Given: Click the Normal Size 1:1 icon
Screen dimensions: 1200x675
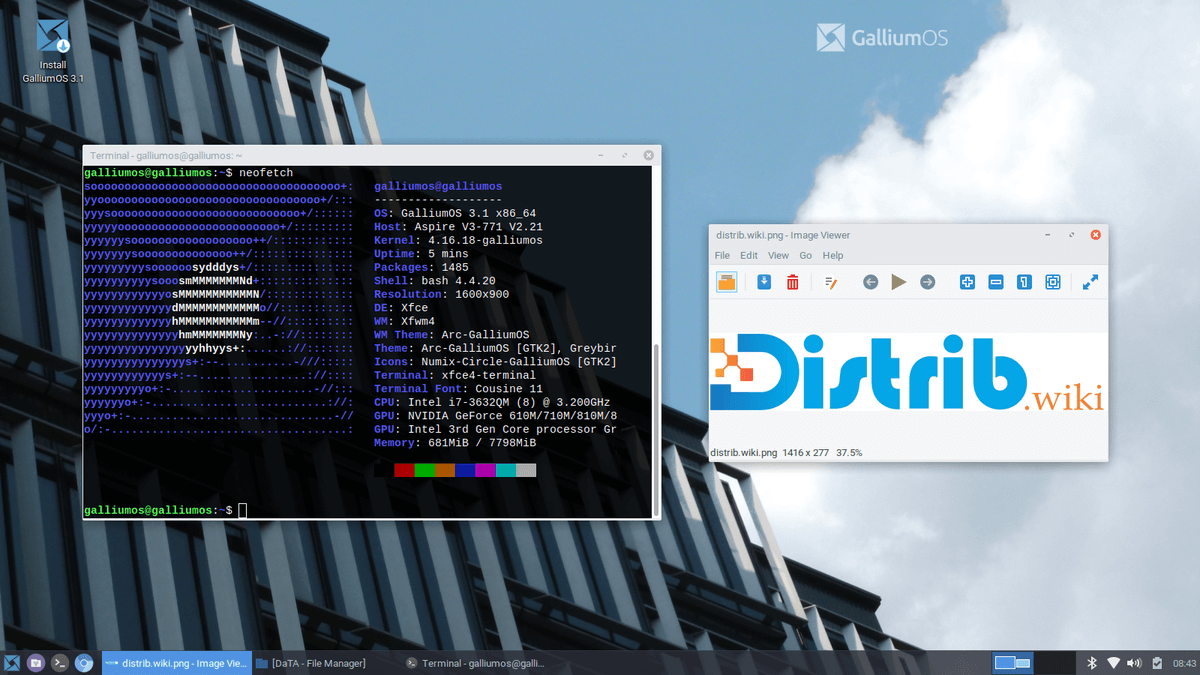Looking at the screenshot, I should [x=1024, y=282].
